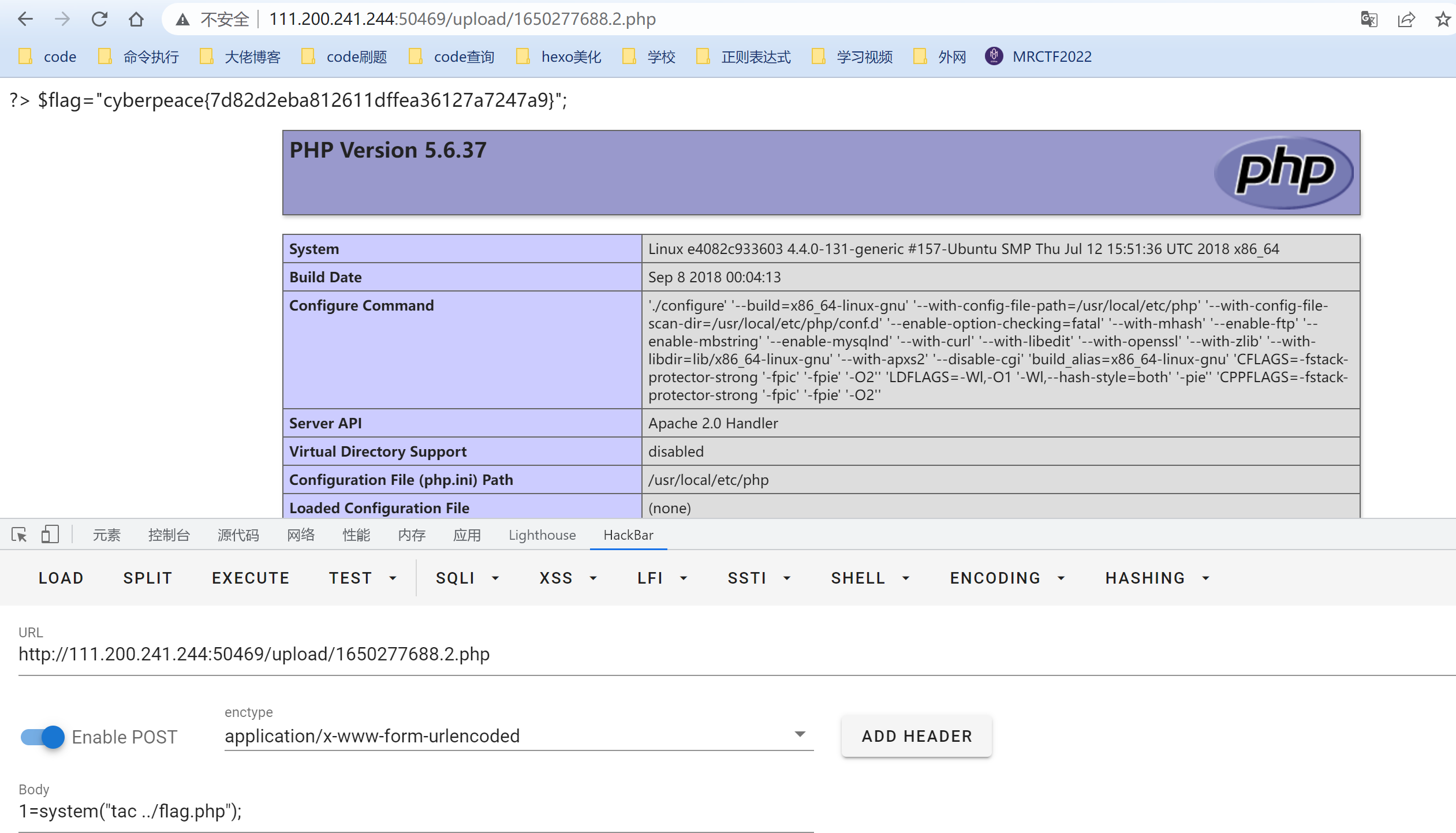Click the ADD HEADER button
1456x833 pixels.
coord(917,736)
